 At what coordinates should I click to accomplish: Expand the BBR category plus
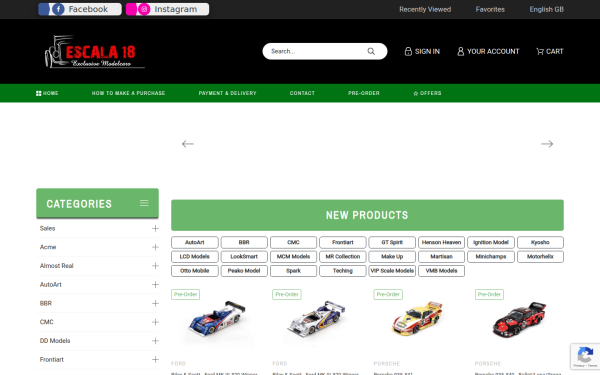[155, 303]
